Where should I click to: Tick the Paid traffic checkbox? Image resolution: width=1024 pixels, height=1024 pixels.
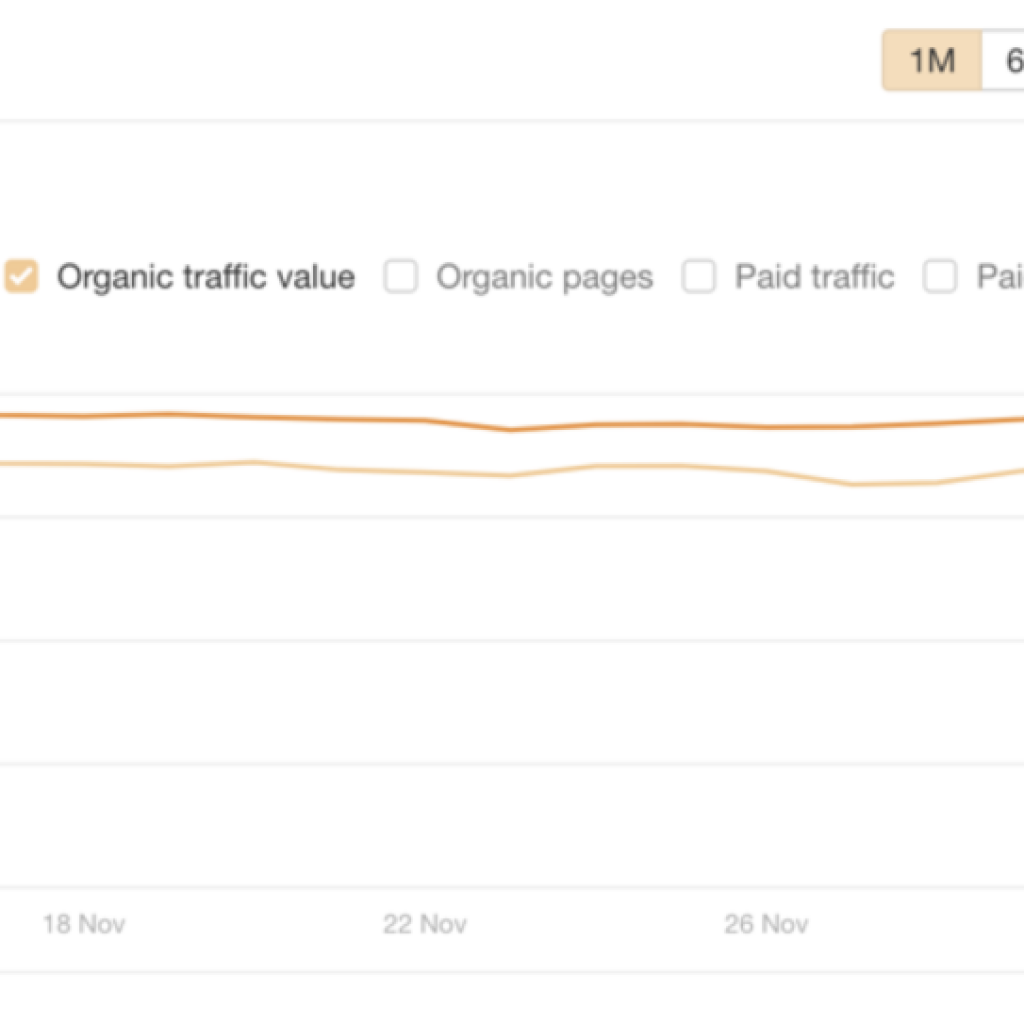[699, 276]
